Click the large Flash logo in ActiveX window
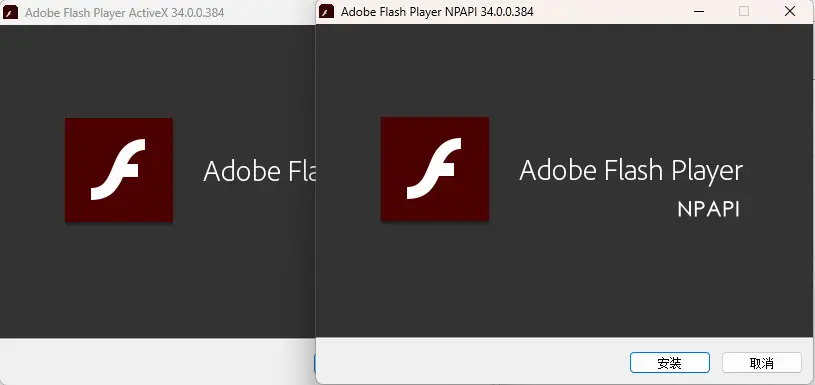 pyautogui.click(x=119, y=170)
